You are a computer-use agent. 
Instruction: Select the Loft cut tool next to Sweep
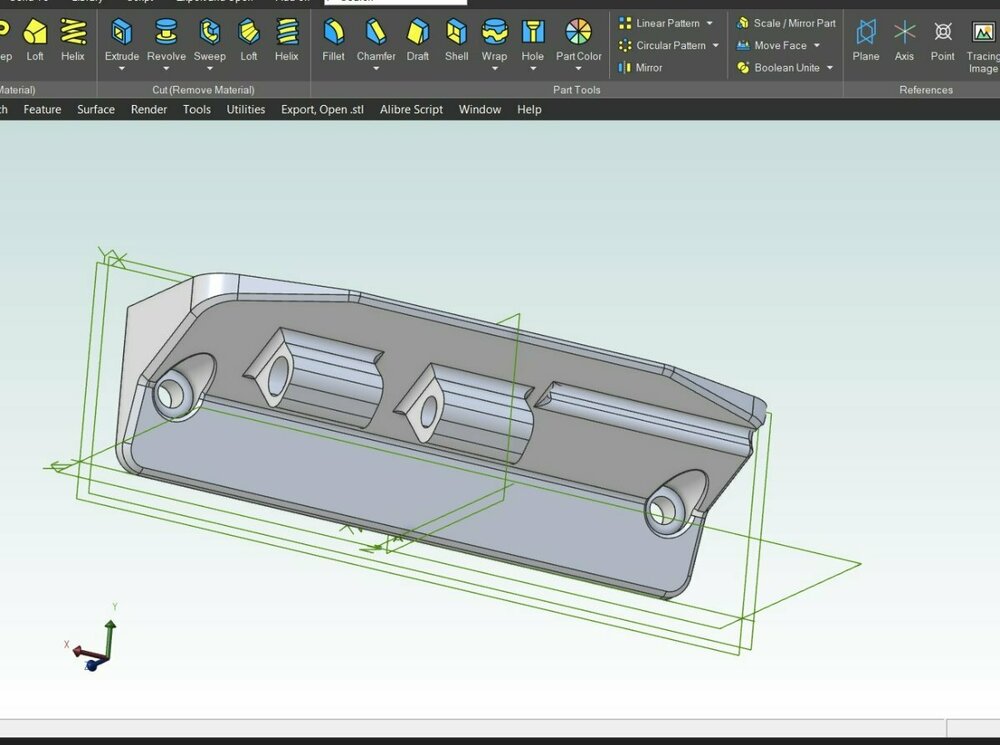pyautogui.click(x=249, y=40)
